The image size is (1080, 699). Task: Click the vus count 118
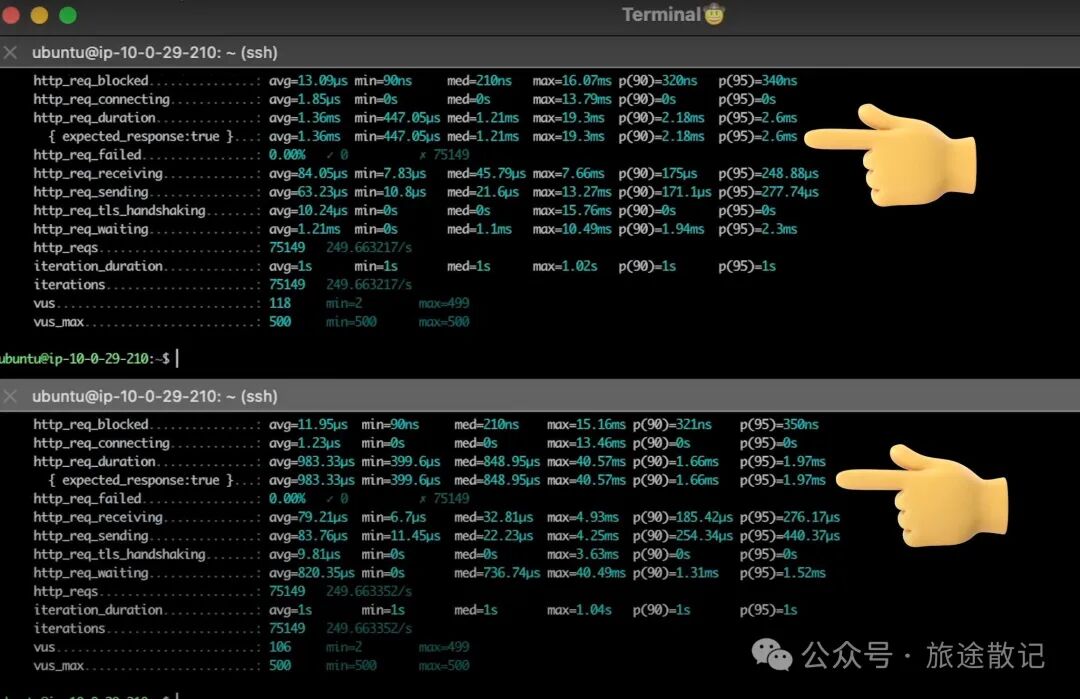tap(280, 303)
